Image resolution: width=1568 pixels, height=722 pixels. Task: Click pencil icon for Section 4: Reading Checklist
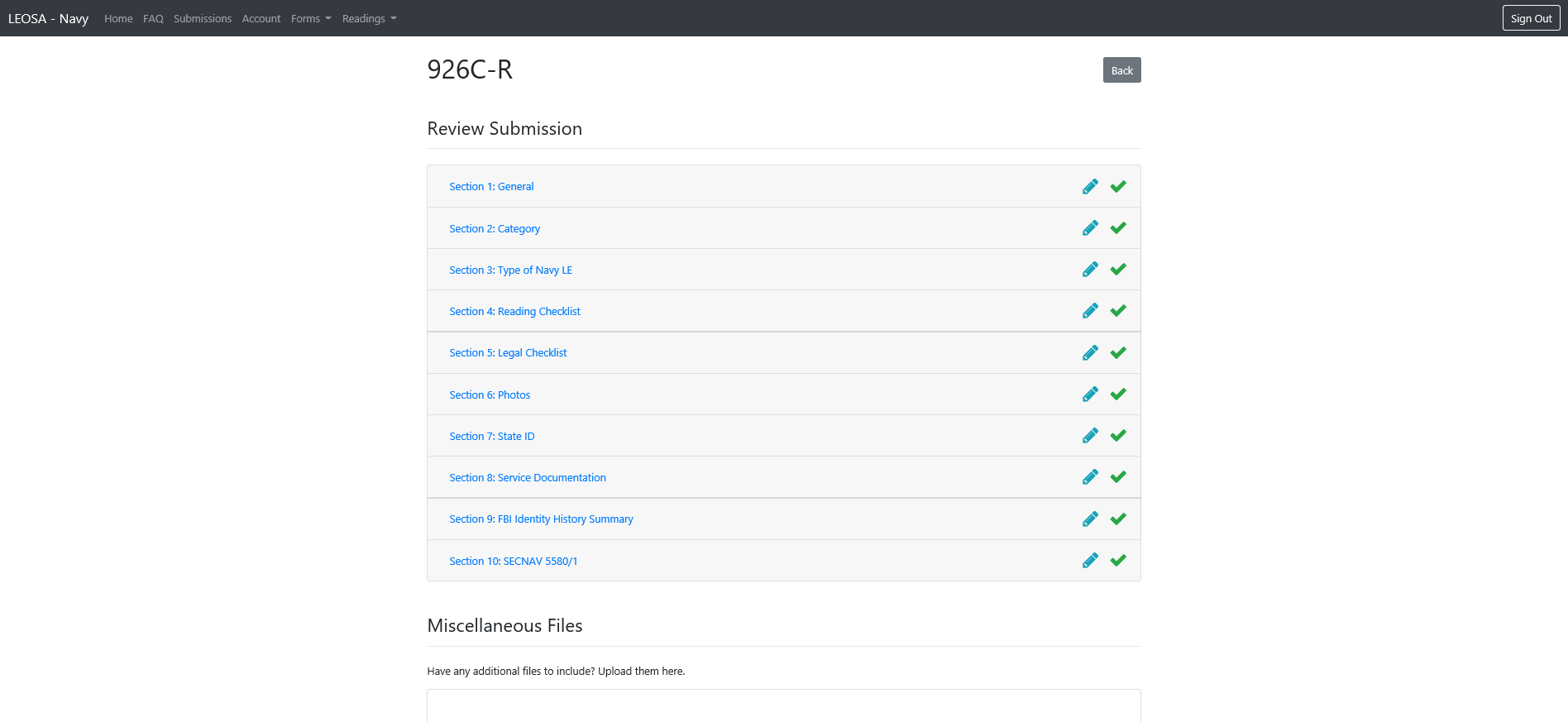pyautogui.click(x=1090, y=311)
